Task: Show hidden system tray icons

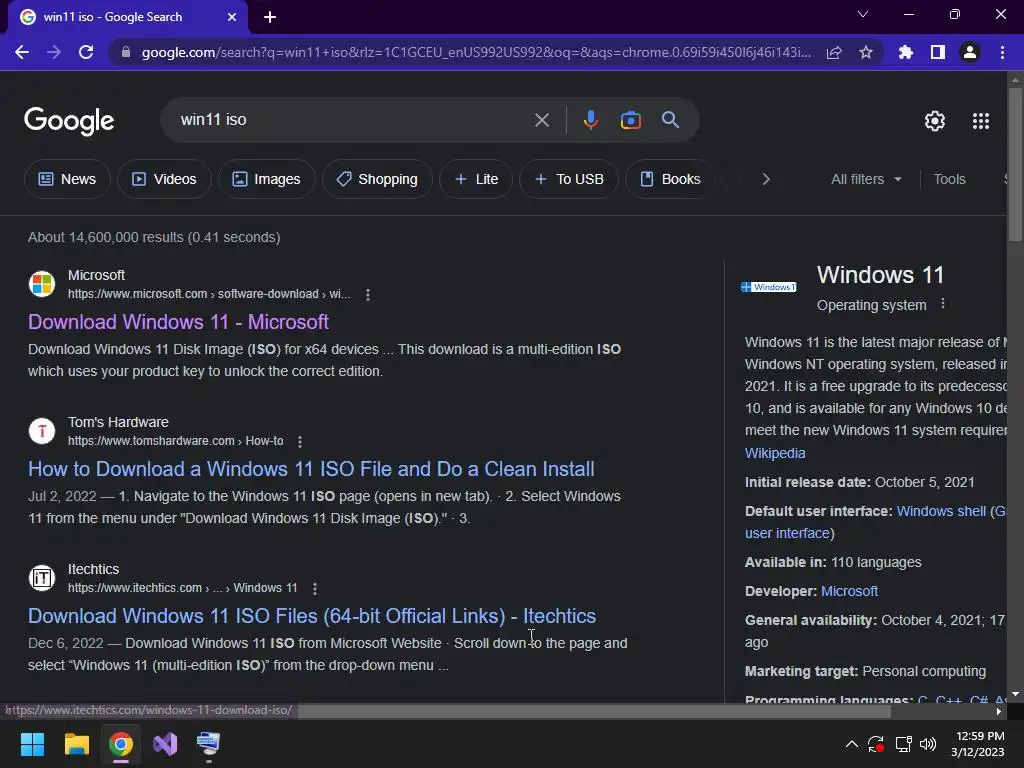Action: point(852,744)
